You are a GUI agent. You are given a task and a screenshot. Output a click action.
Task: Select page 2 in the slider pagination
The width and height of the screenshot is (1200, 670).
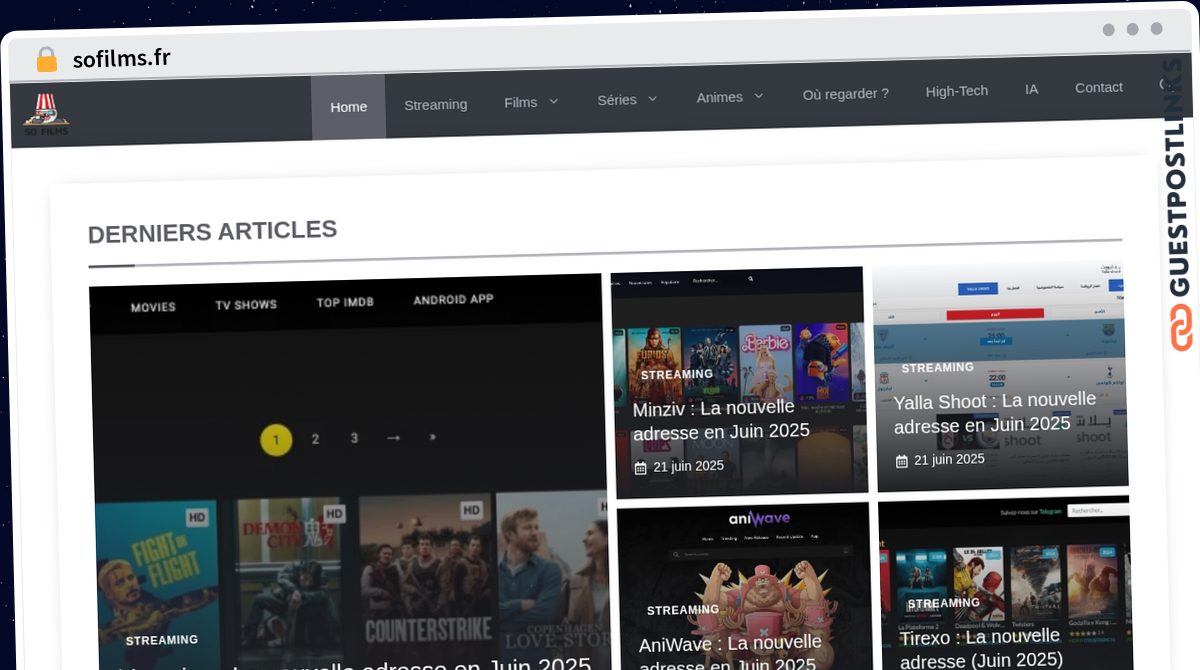[x=315, y=439]
